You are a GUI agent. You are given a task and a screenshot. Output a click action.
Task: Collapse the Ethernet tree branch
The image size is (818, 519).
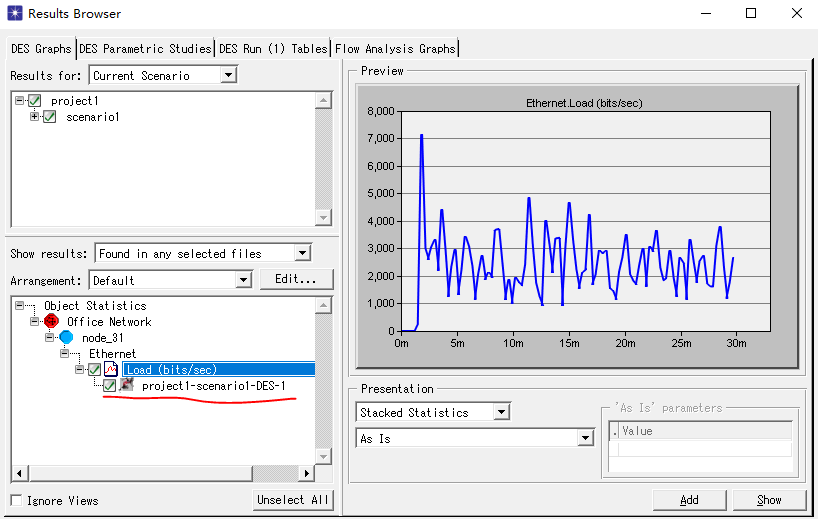coord(65,354)
